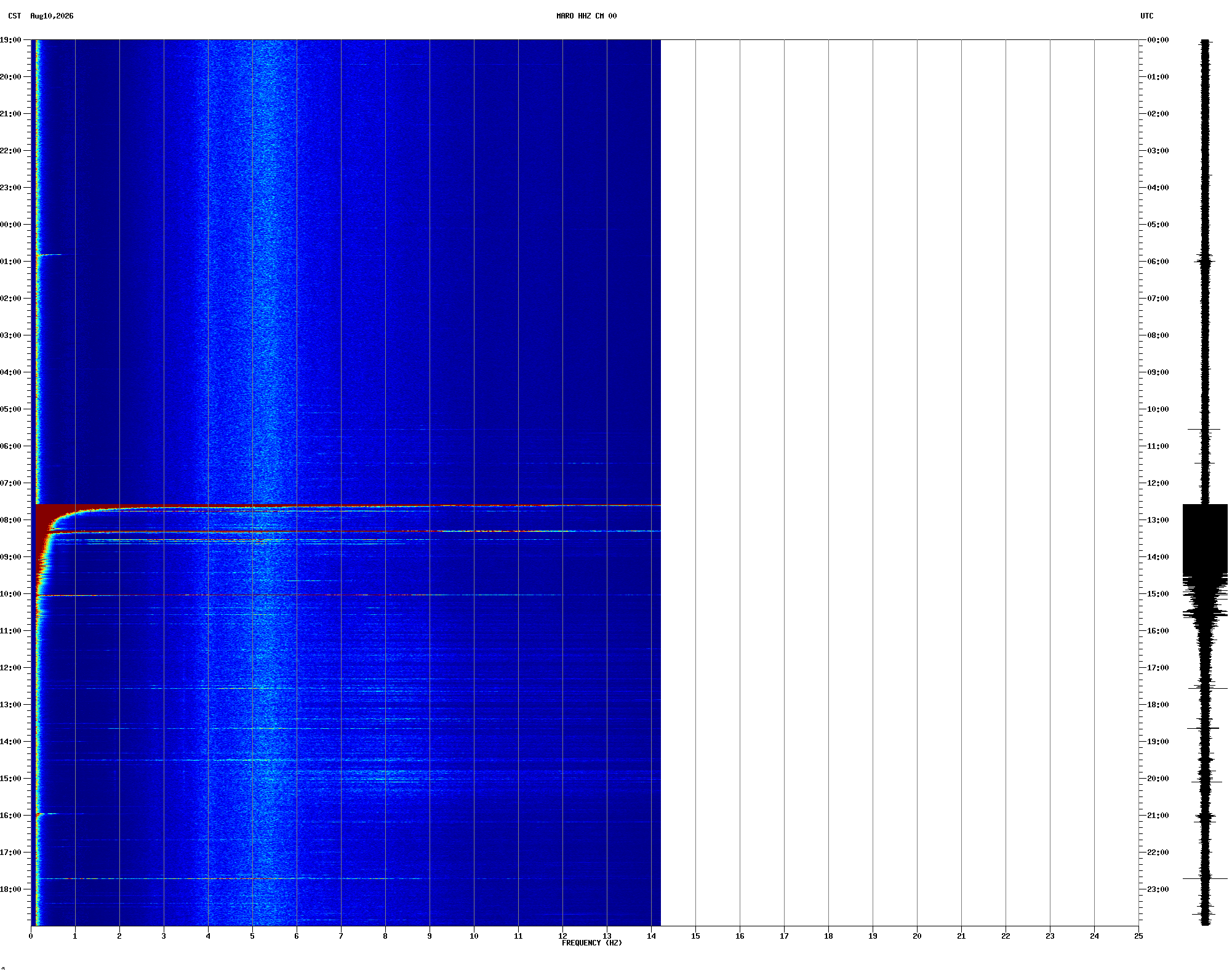This screenshot has width=1232, height=975.
Task: Click the 1 Hz frequency tick label
Action: pos(75,936)
